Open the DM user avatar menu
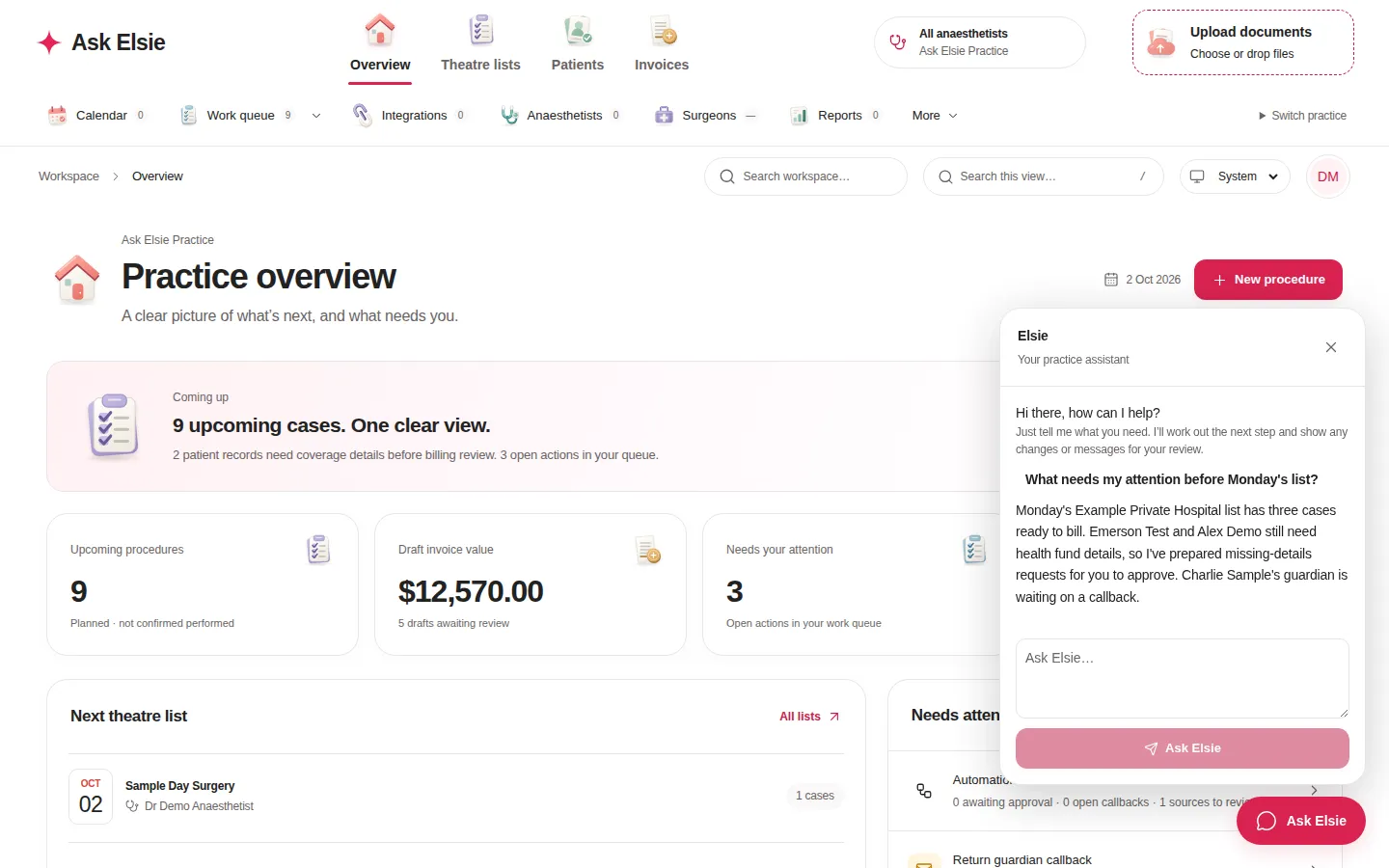 click(1328, 176)
